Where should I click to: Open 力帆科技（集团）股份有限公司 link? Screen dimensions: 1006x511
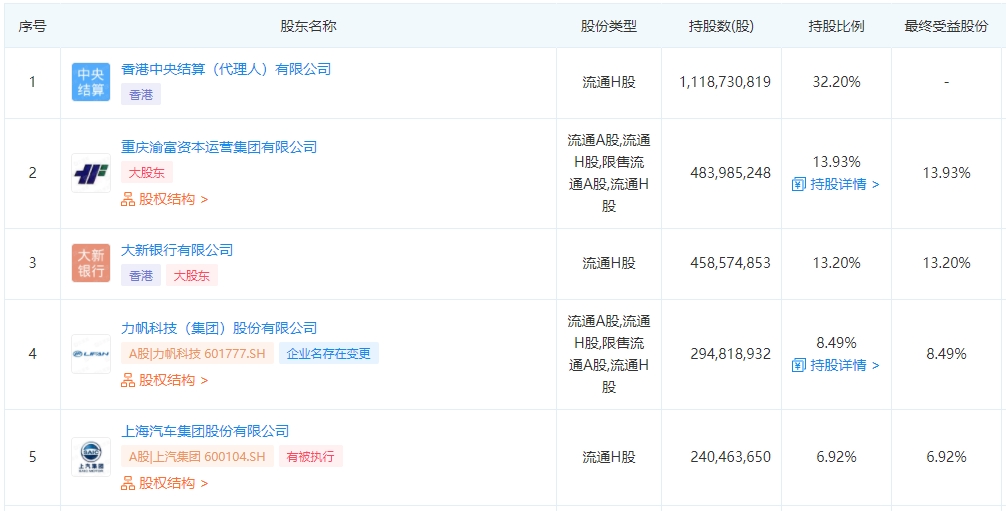[219, 328]
